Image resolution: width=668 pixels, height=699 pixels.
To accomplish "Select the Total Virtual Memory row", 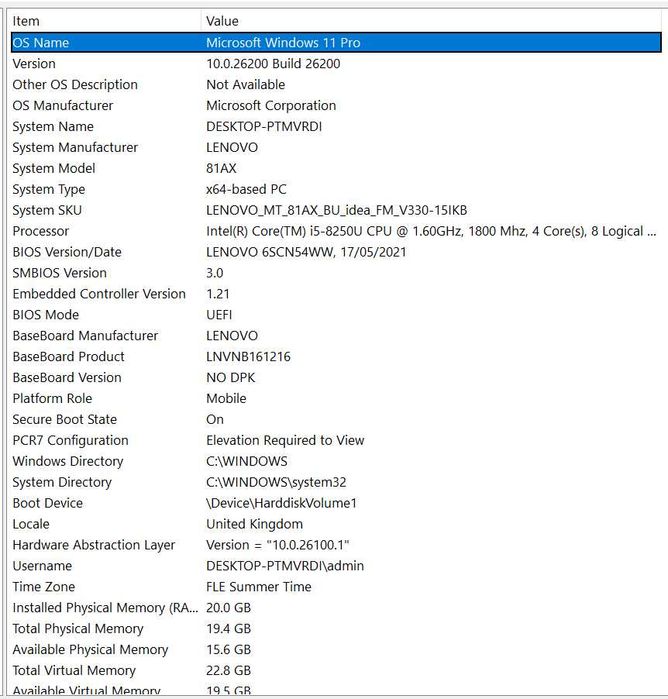I will (x=336, y=671).
